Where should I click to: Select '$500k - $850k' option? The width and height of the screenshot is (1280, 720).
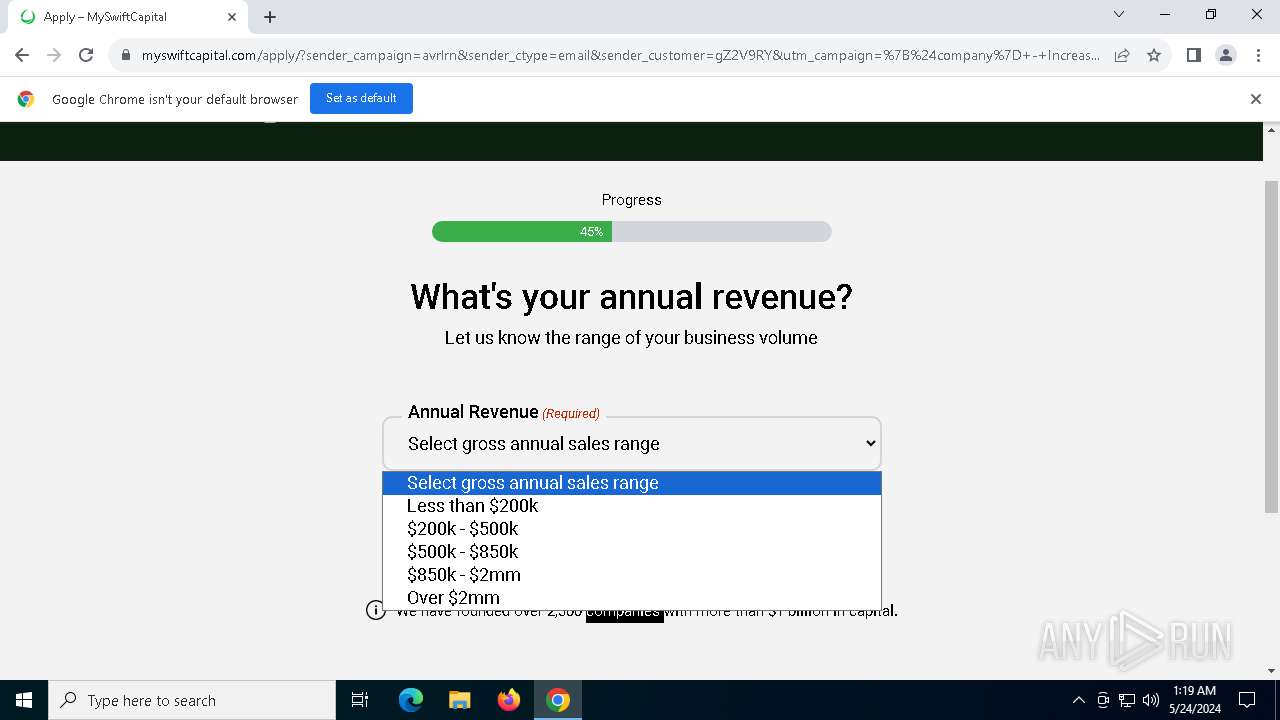[632, 552]
